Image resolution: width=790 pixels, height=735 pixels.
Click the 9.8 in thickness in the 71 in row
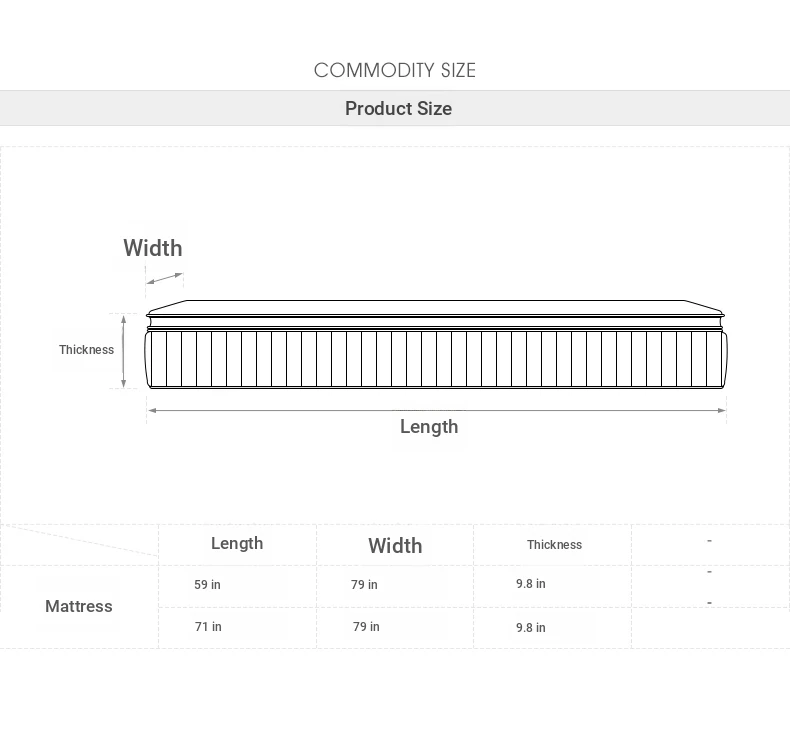click(531, 628)
